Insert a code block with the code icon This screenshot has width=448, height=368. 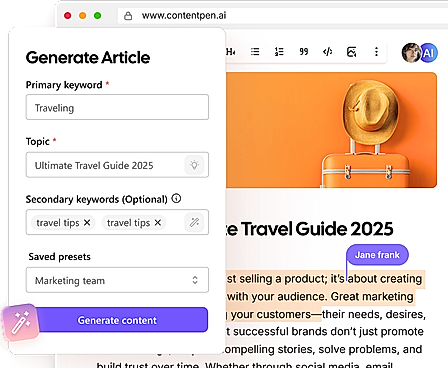point(328,52)
